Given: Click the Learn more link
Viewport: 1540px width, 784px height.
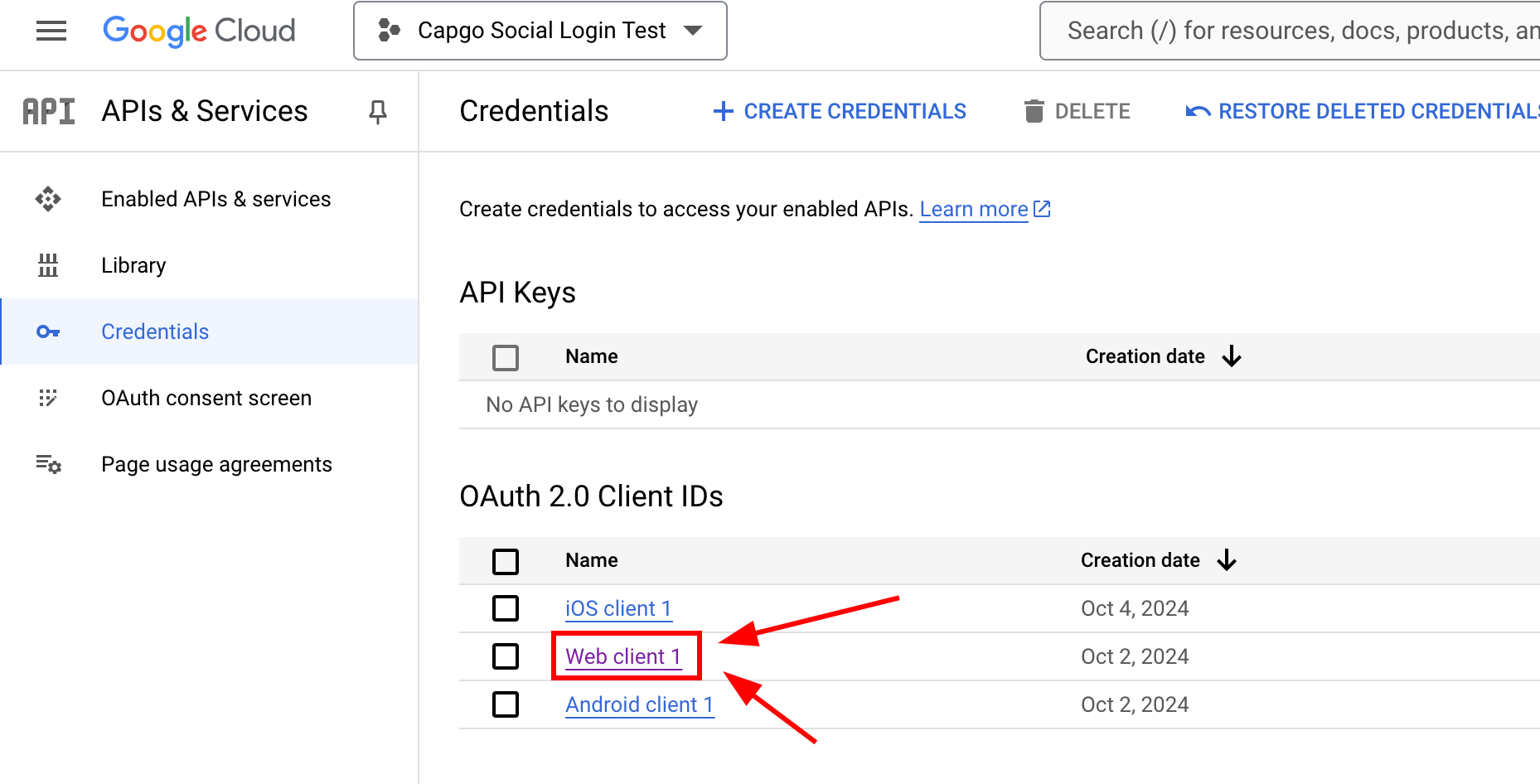Looking at the screenshot, I should 974,209.
